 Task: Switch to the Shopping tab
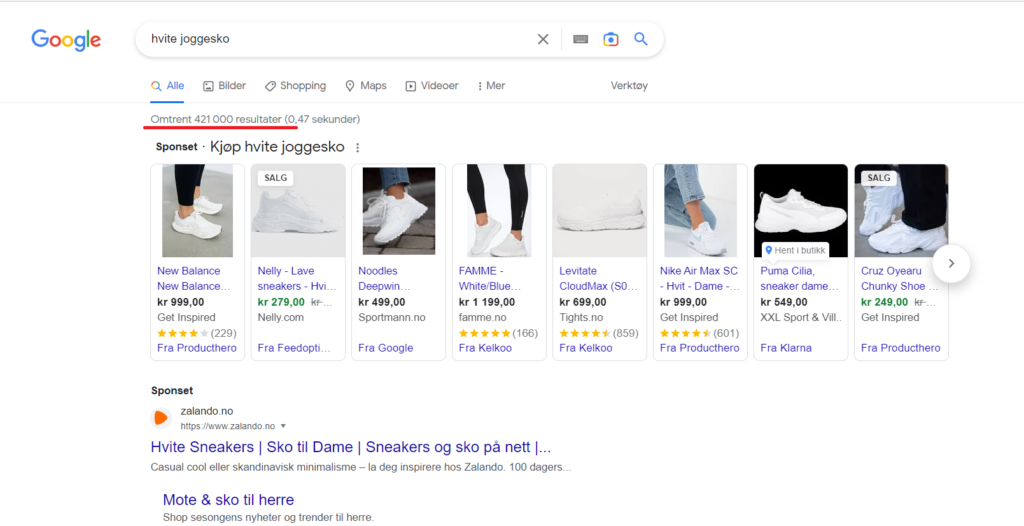coord(295,86)
